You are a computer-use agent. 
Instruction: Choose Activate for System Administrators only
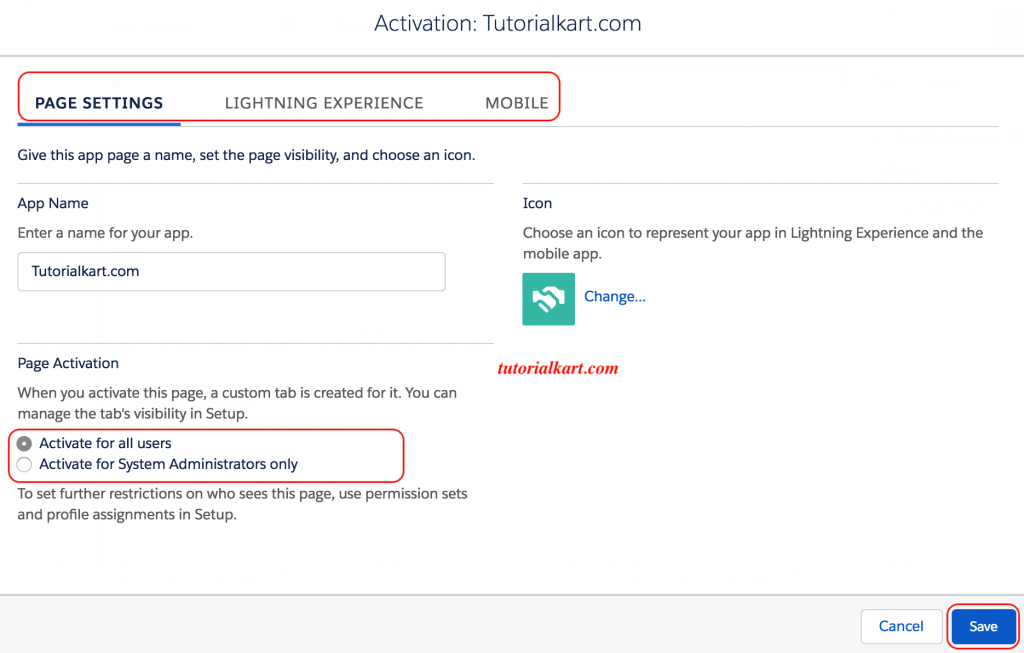[x=25, y=464]
